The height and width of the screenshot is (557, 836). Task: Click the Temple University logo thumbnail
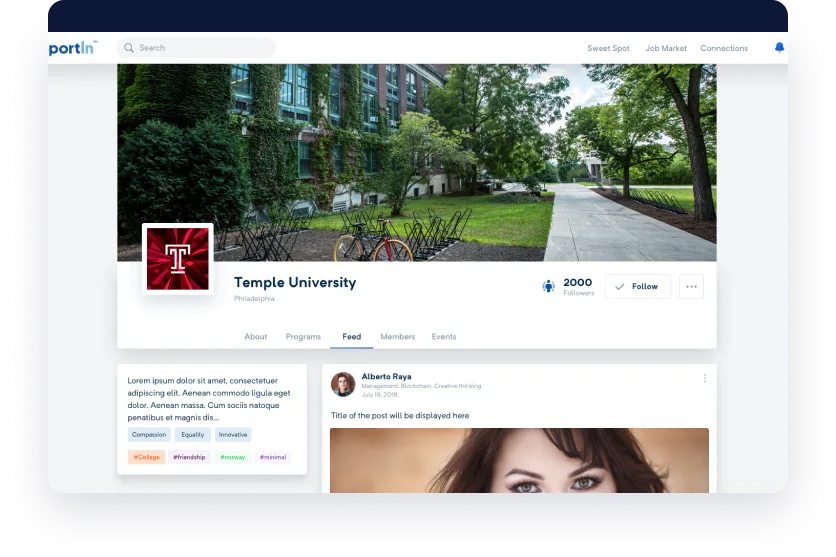click(x=178, y=259)
